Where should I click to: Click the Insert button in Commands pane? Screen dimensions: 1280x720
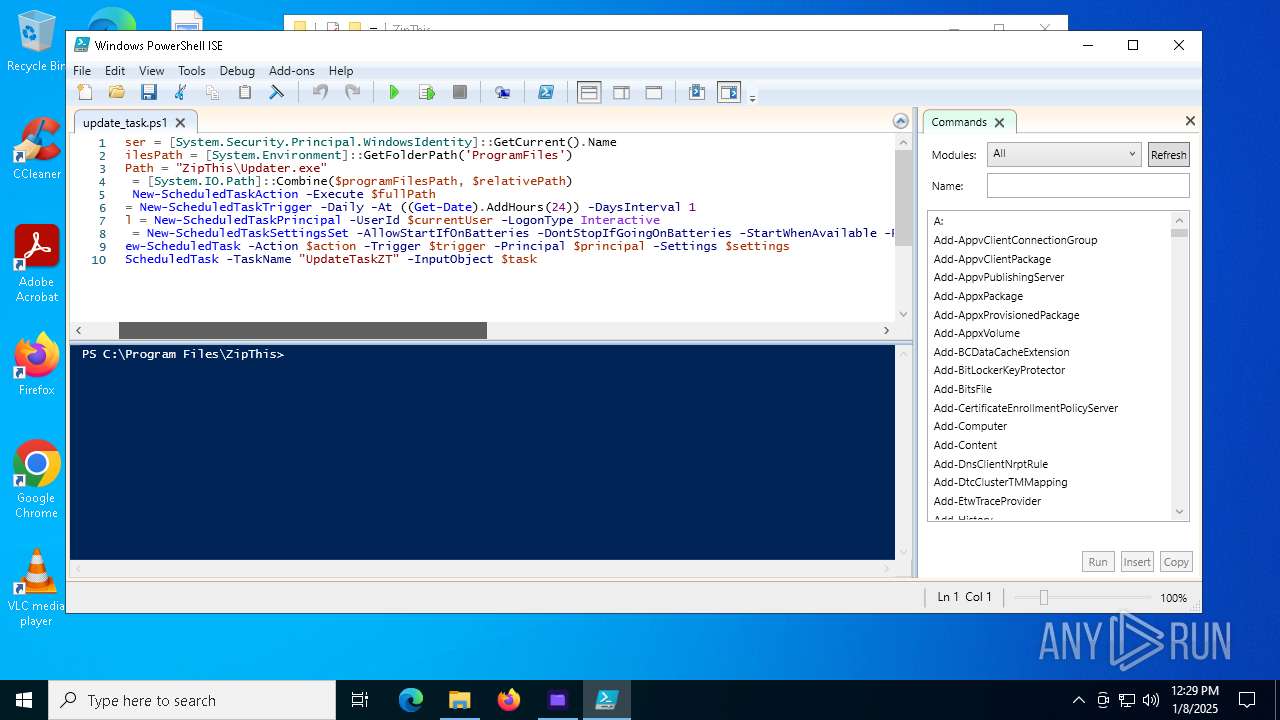point(1137,562)
